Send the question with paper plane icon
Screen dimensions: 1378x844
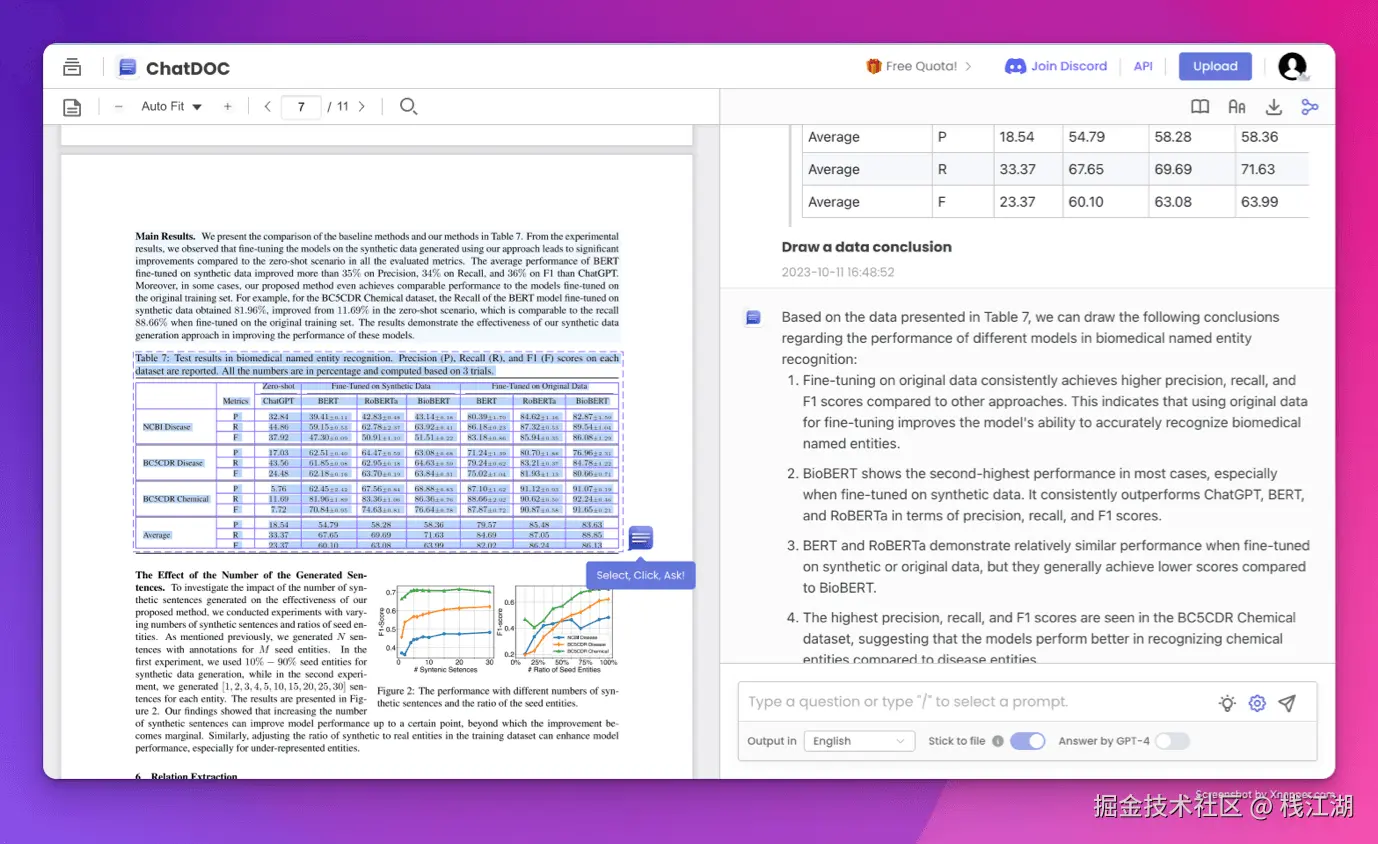[x=1287, y=703]
